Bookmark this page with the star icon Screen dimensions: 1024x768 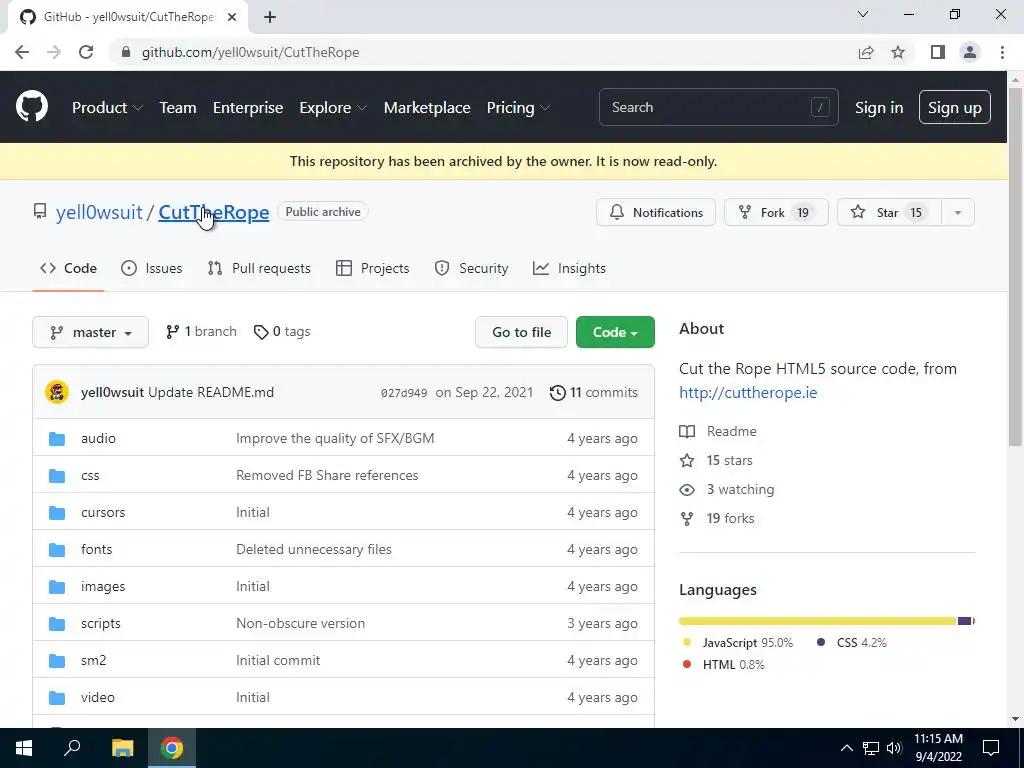tap(898, 52)
